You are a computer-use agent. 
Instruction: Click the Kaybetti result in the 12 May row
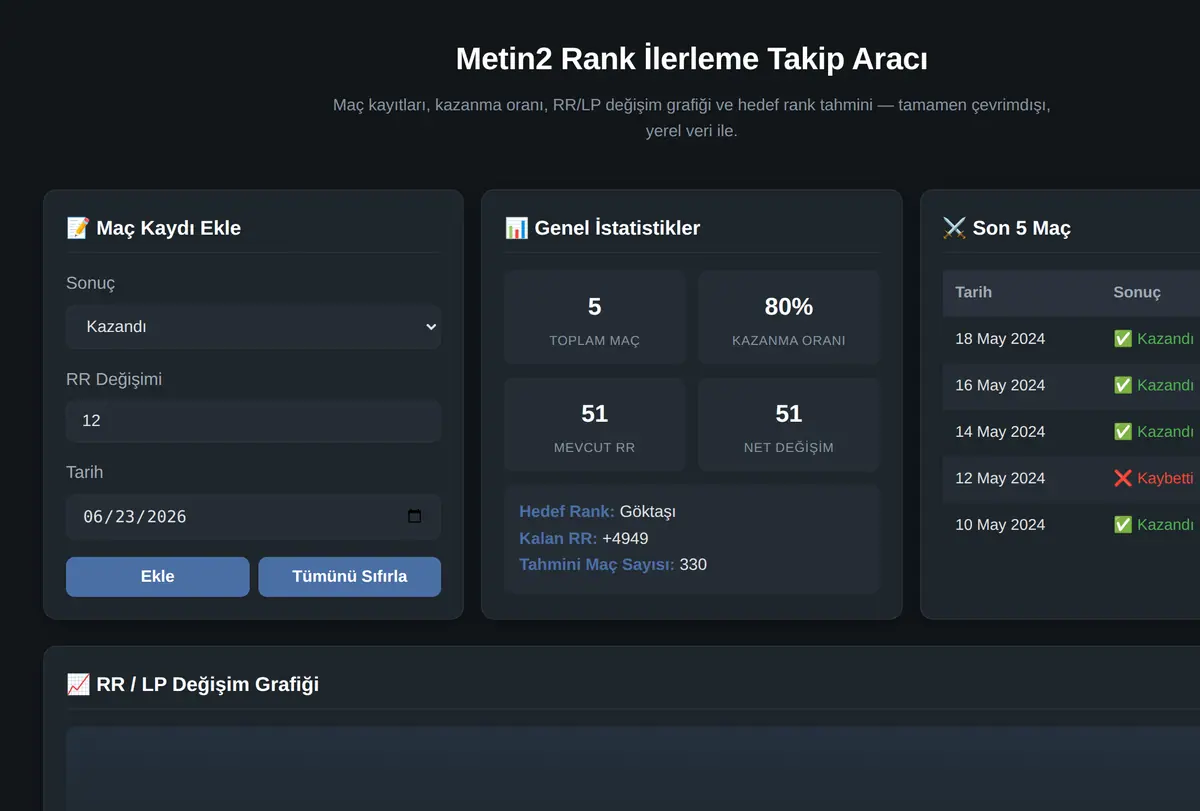[x=1166, y=478]
